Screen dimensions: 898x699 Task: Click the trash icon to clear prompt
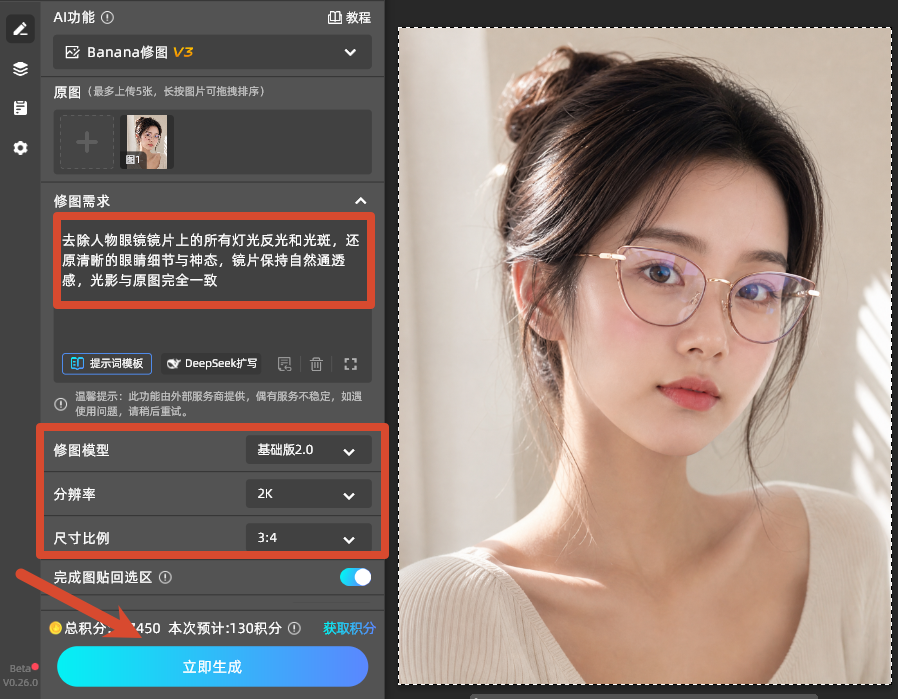coord(316,364)
